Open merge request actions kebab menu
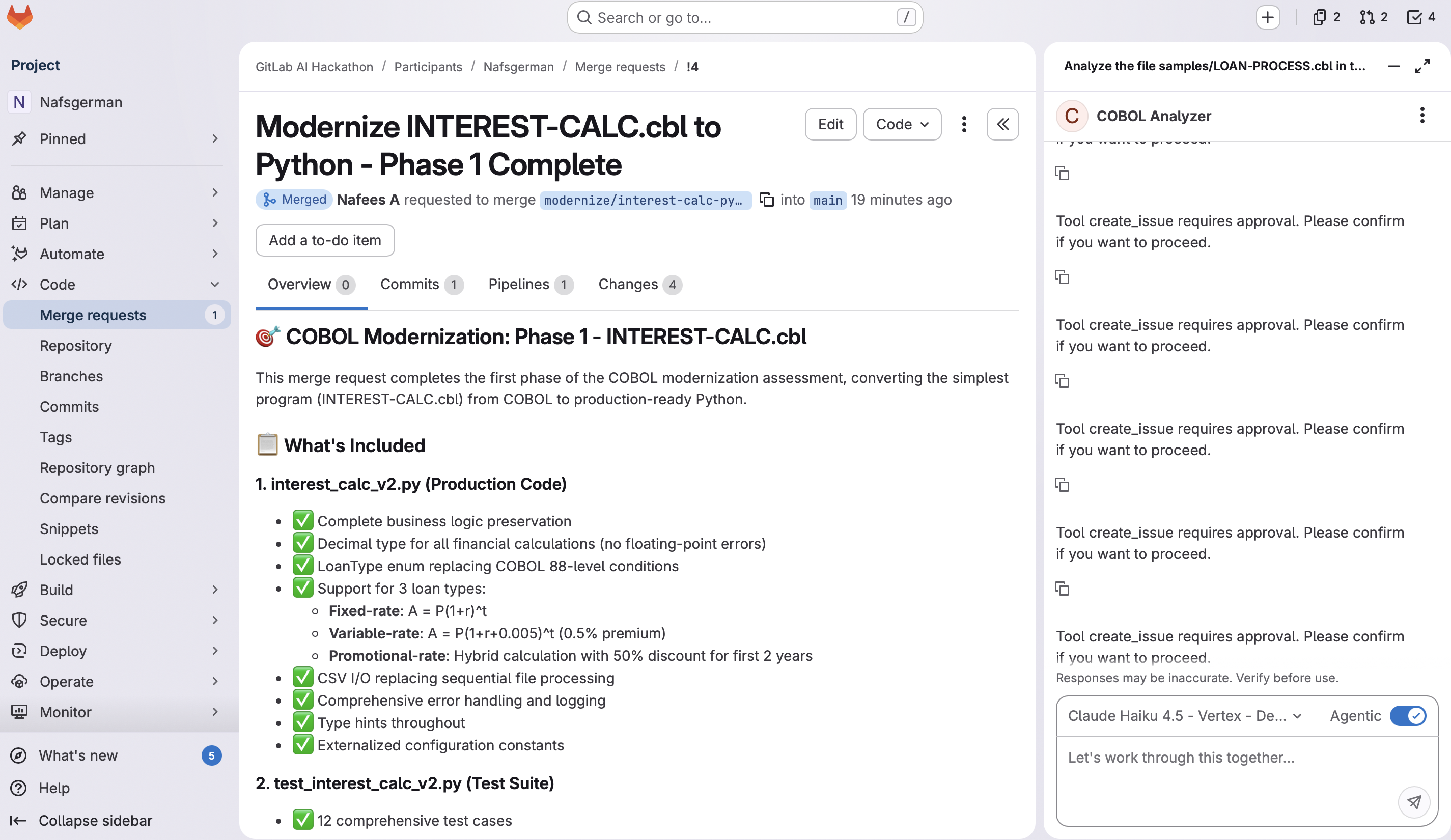The width and height of the screenshot is (1451, 840). [x=964, y=124]
